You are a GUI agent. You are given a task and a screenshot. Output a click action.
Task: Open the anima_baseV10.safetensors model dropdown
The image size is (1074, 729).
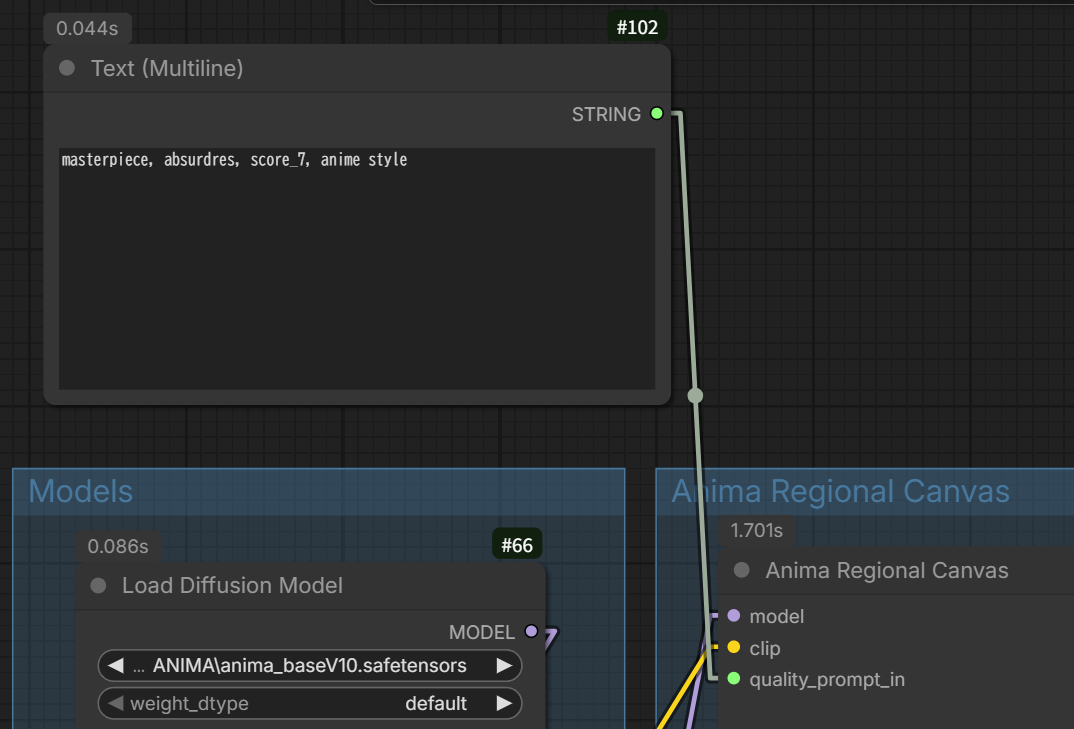[x=310, y=665]
